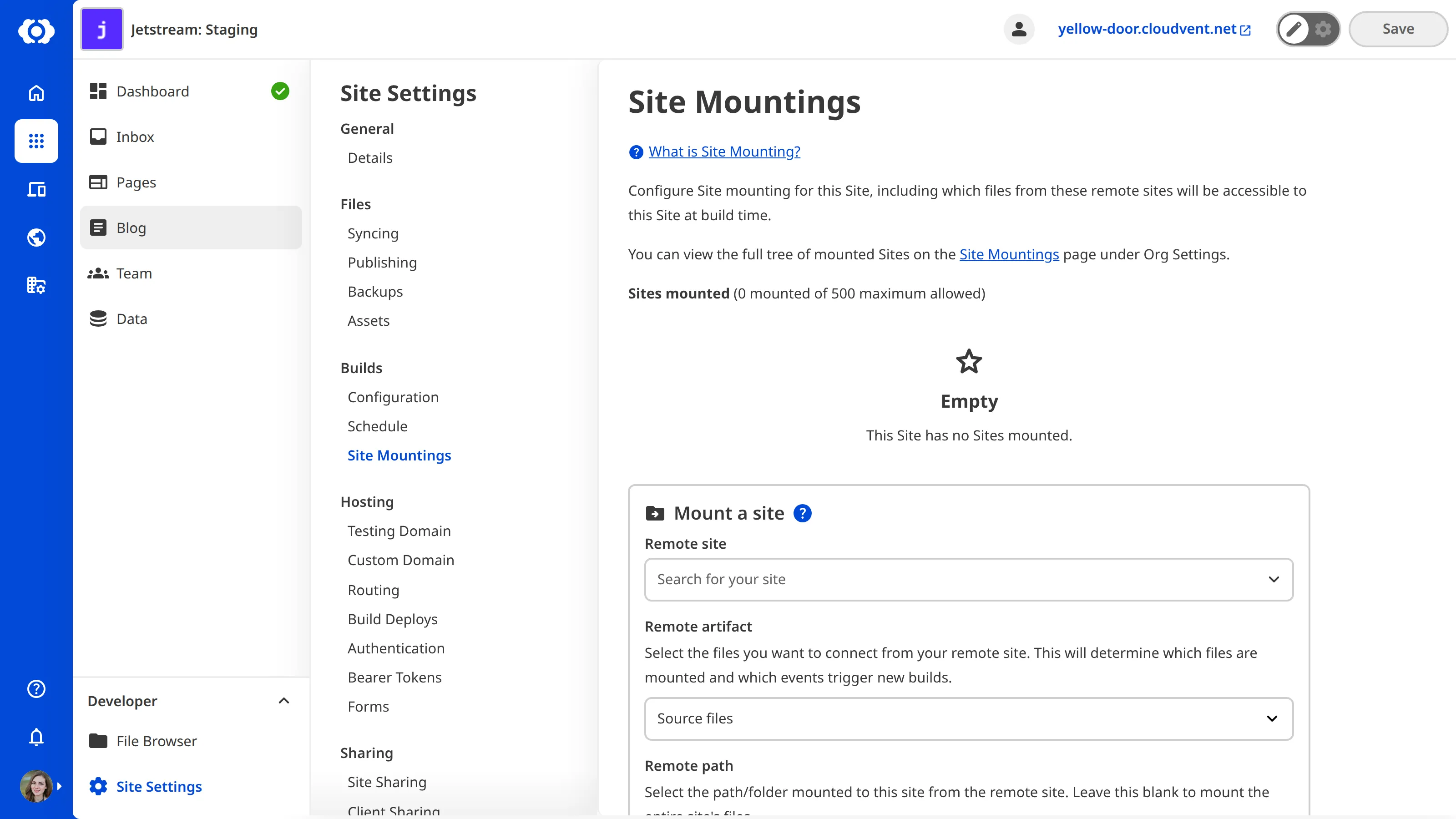1456x819 pixels.
Task: Open Blog collection in navigation
Action: (191, 228)
